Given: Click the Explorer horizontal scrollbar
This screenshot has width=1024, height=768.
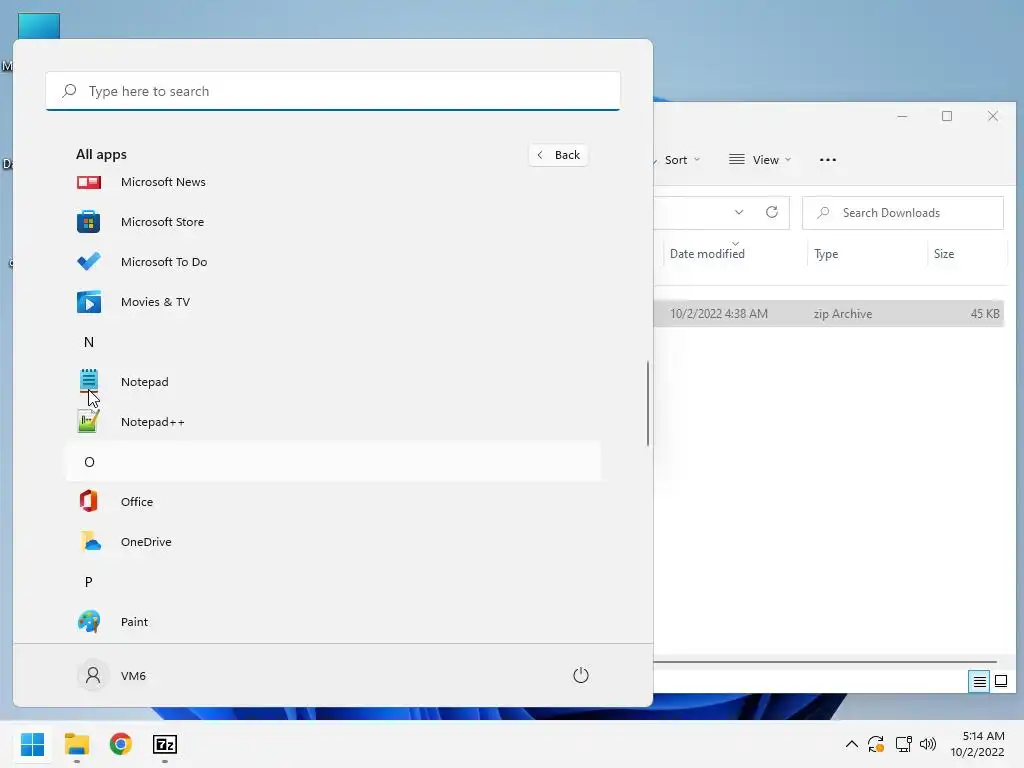Looking at the screenshot, I should click(825, 662).
